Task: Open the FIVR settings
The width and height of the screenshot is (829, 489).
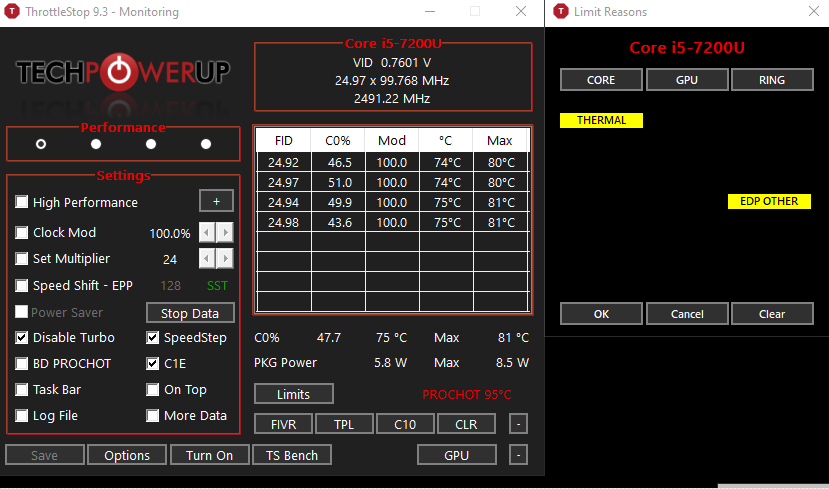Action: [283, 424]
